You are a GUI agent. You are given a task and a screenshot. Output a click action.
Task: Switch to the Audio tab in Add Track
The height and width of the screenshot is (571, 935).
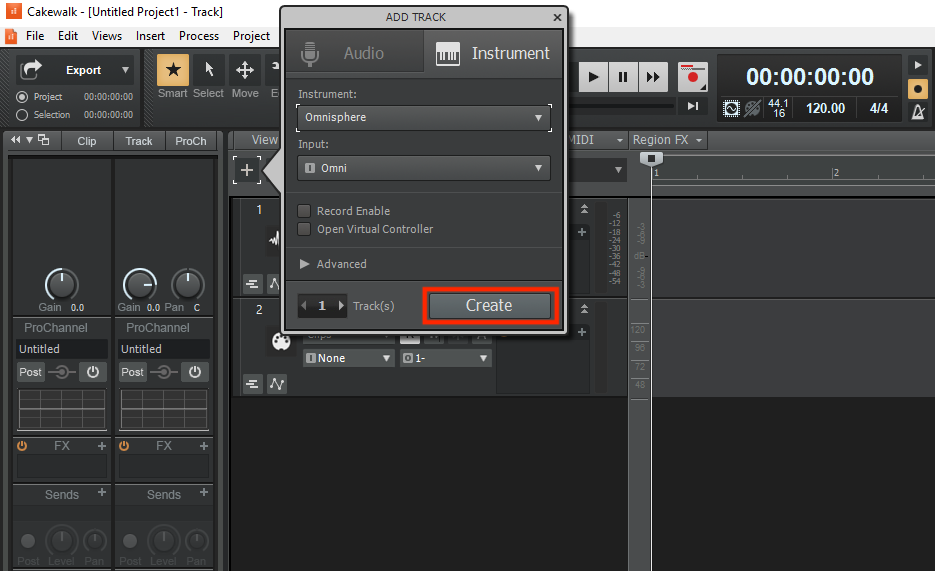click(x=355, y=53)
